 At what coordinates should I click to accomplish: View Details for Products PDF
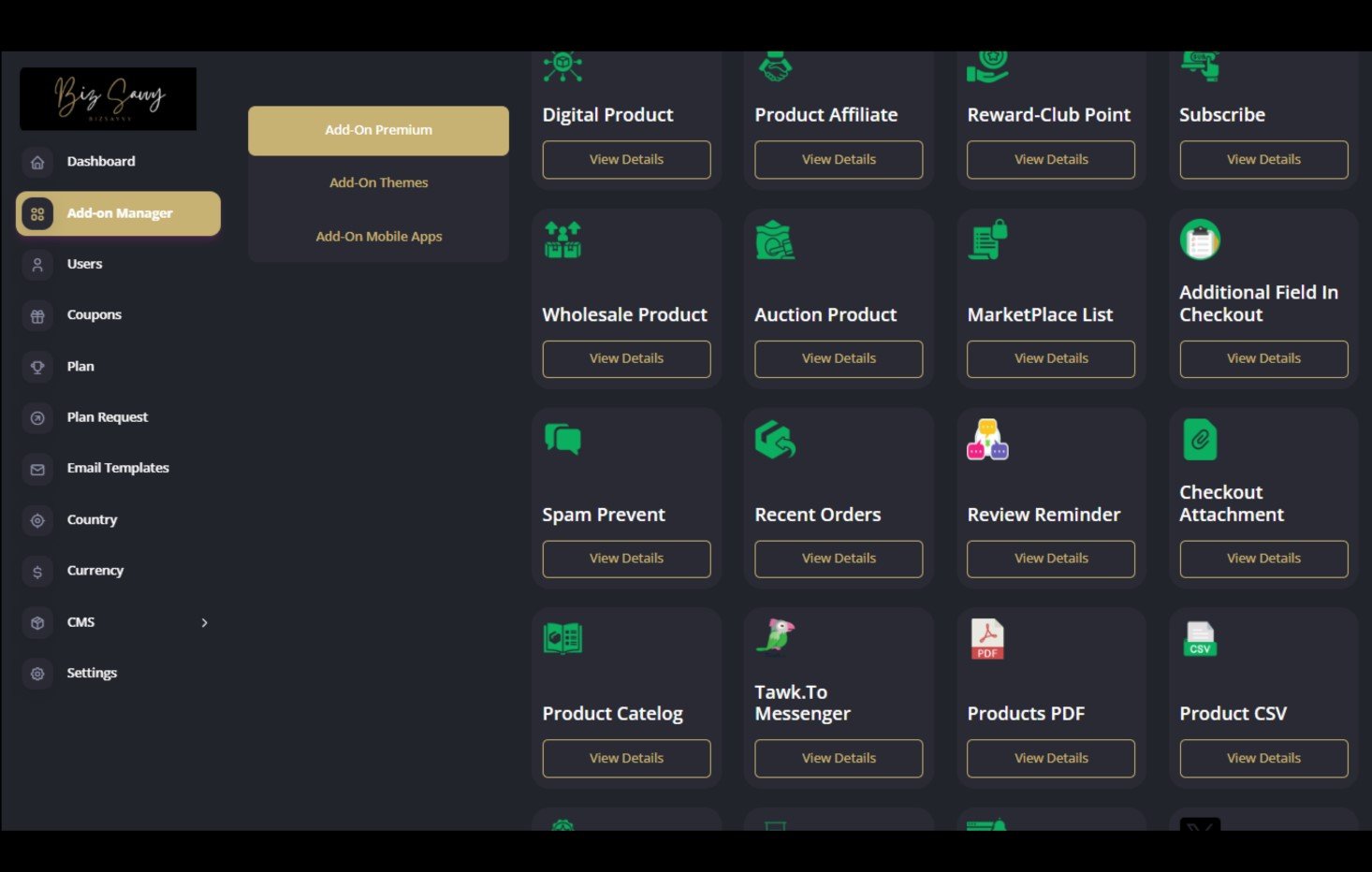point(1051,759)
